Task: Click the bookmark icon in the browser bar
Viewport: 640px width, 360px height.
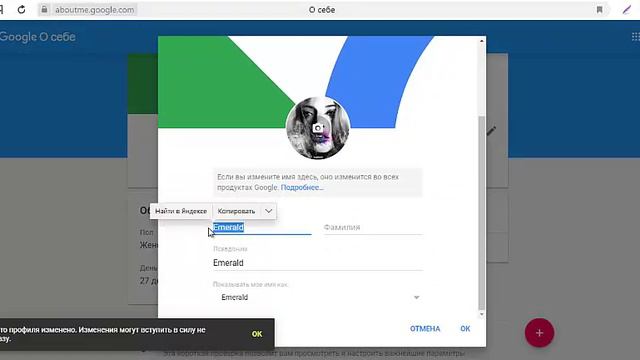Action: [599, 9]
